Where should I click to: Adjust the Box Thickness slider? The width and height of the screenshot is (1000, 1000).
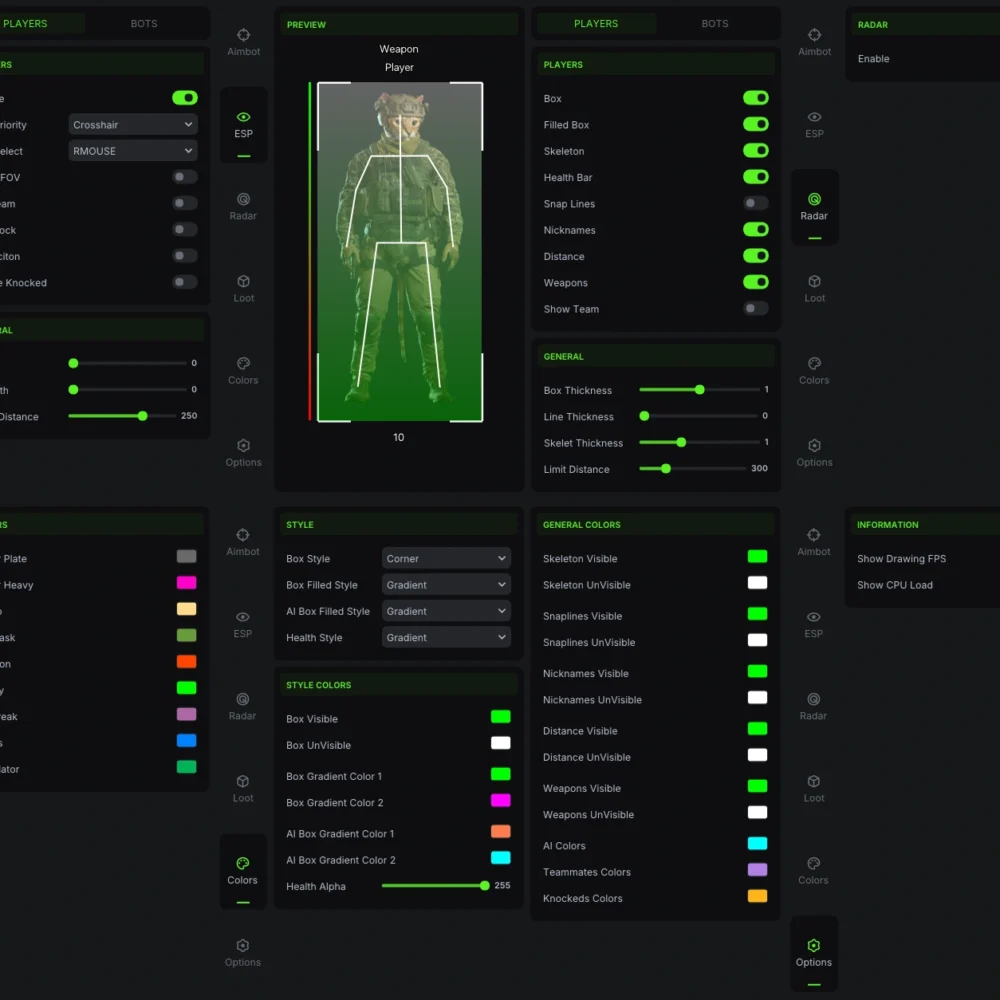(700, 390)
